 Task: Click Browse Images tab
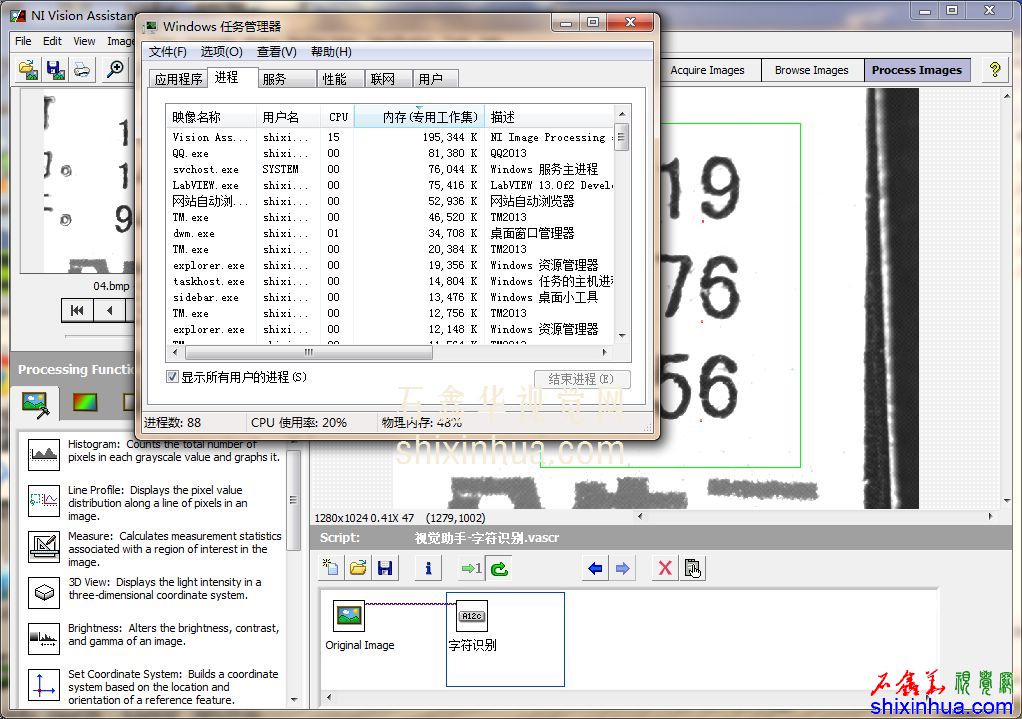click(812, 70)
